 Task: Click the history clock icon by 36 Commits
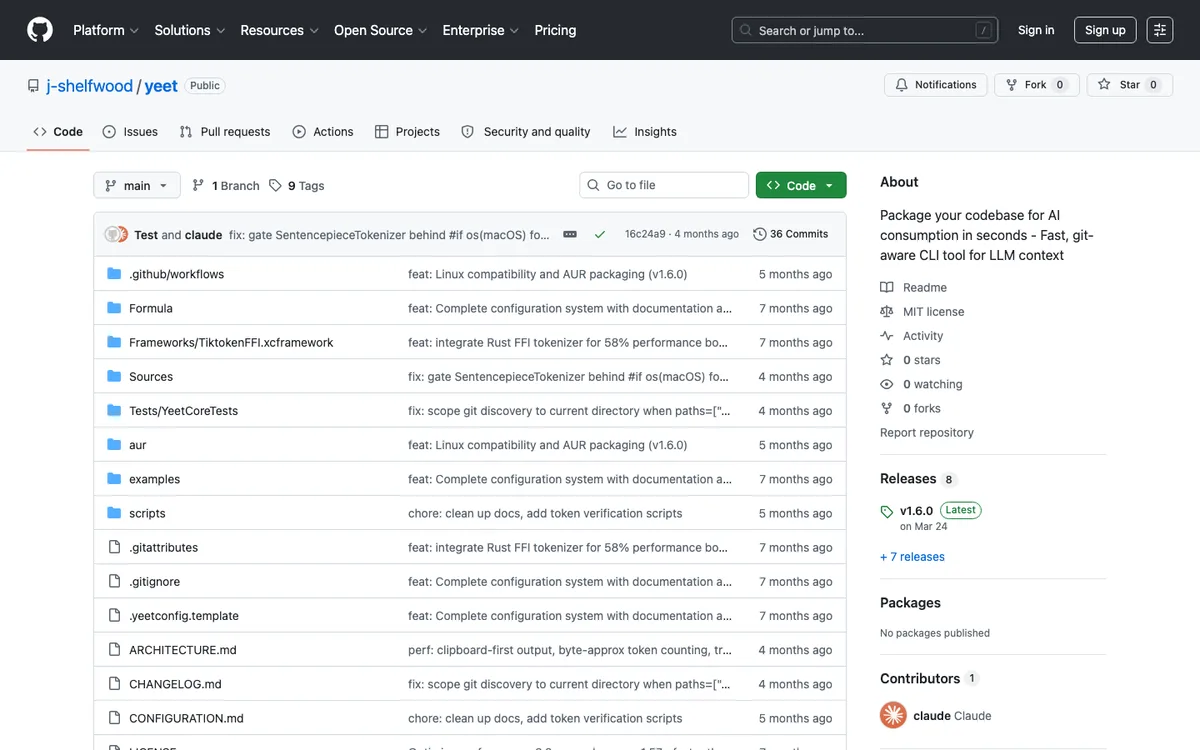pyautogui.click(x=760, y=234)
